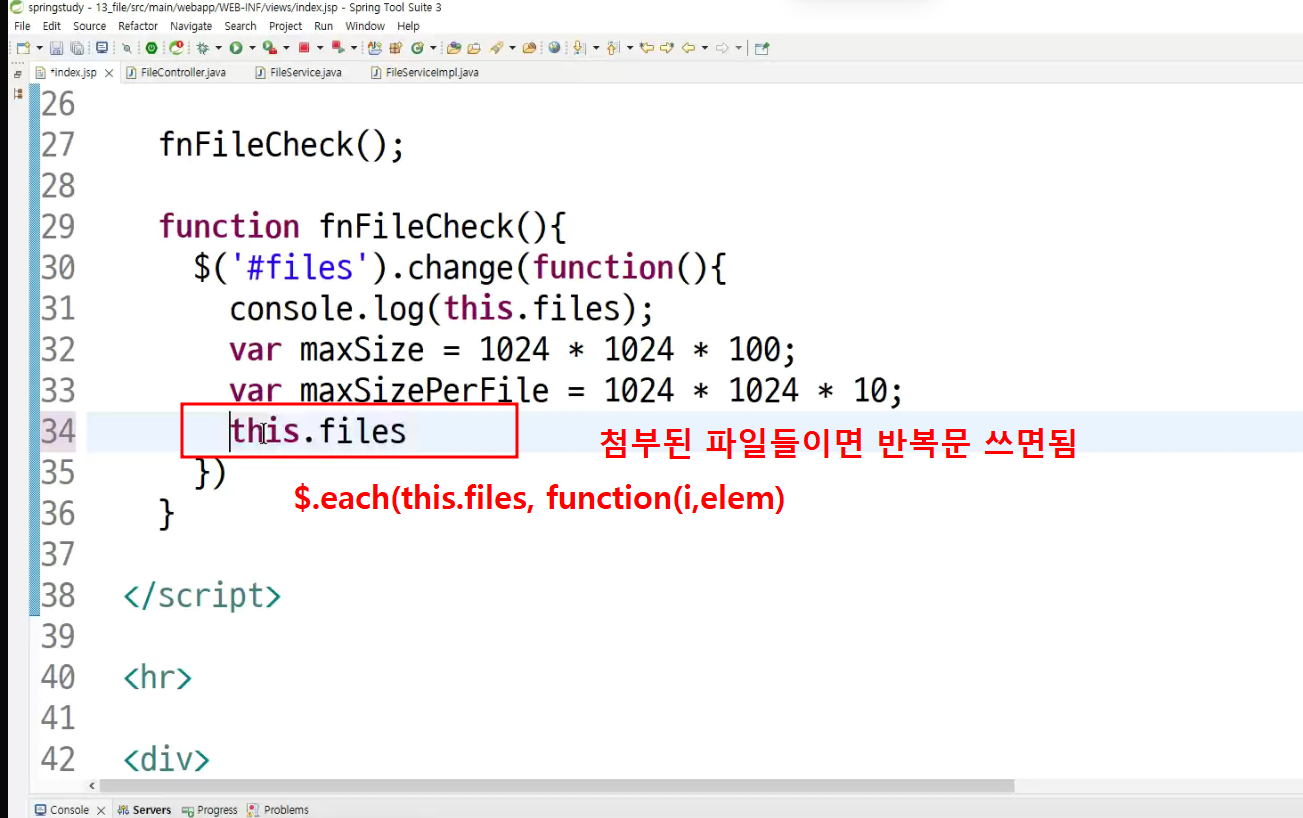Open the green Spring Boot dashboard icon
The image size is (1303, 818).
pyautogui.click(x=152, y=47)
